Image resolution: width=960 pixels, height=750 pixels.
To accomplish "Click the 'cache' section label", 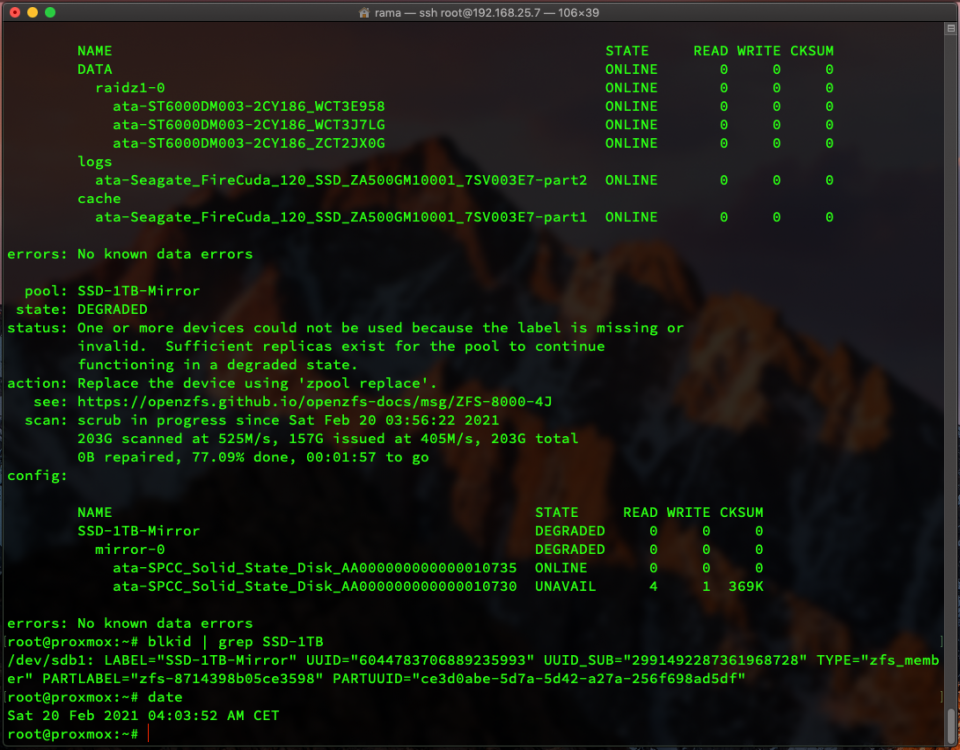I will [x=99, y=198].
